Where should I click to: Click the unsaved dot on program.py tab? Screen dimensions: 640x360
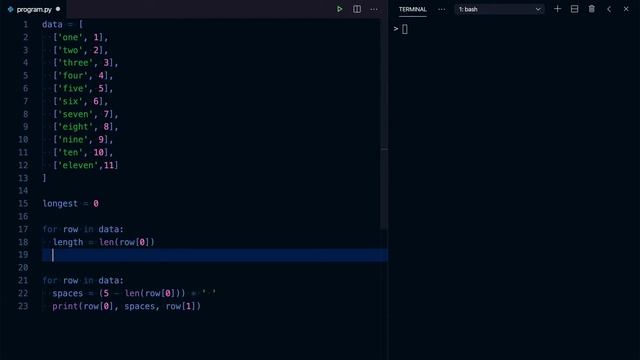point(58,9)
